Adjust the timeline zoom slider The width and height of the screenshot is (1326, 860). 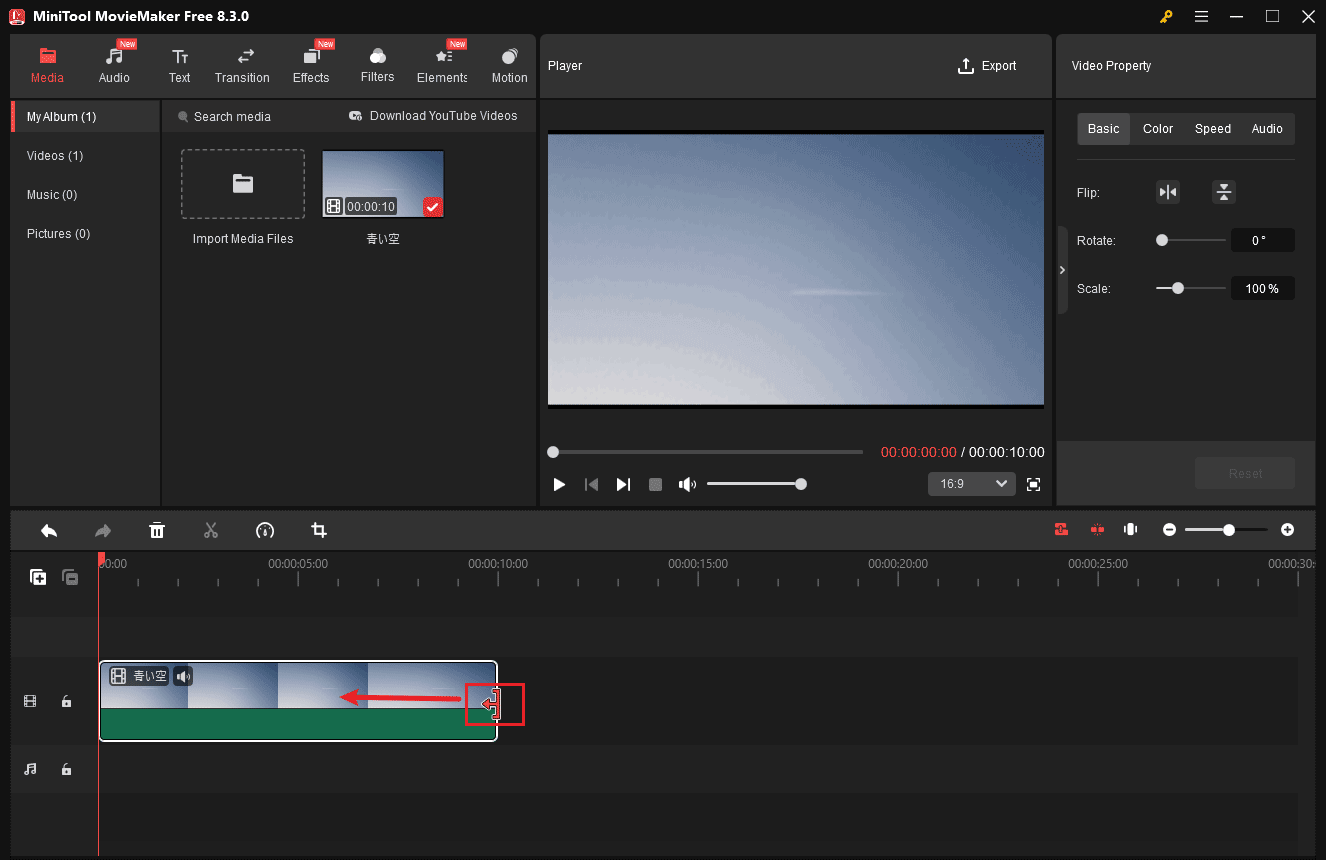[1227, 529]
